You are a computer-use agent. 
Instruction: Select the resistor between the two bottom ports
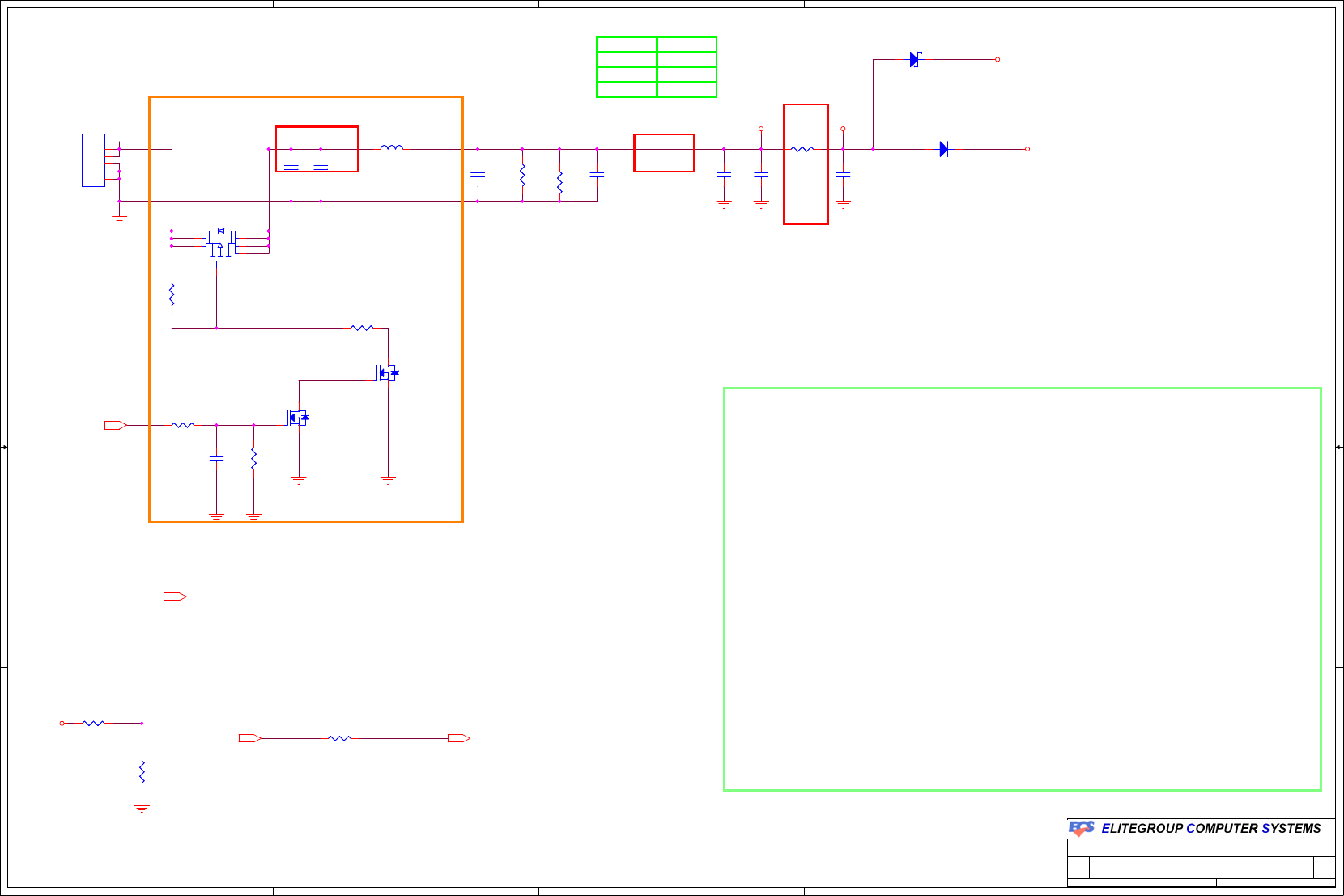pos(339,738)
